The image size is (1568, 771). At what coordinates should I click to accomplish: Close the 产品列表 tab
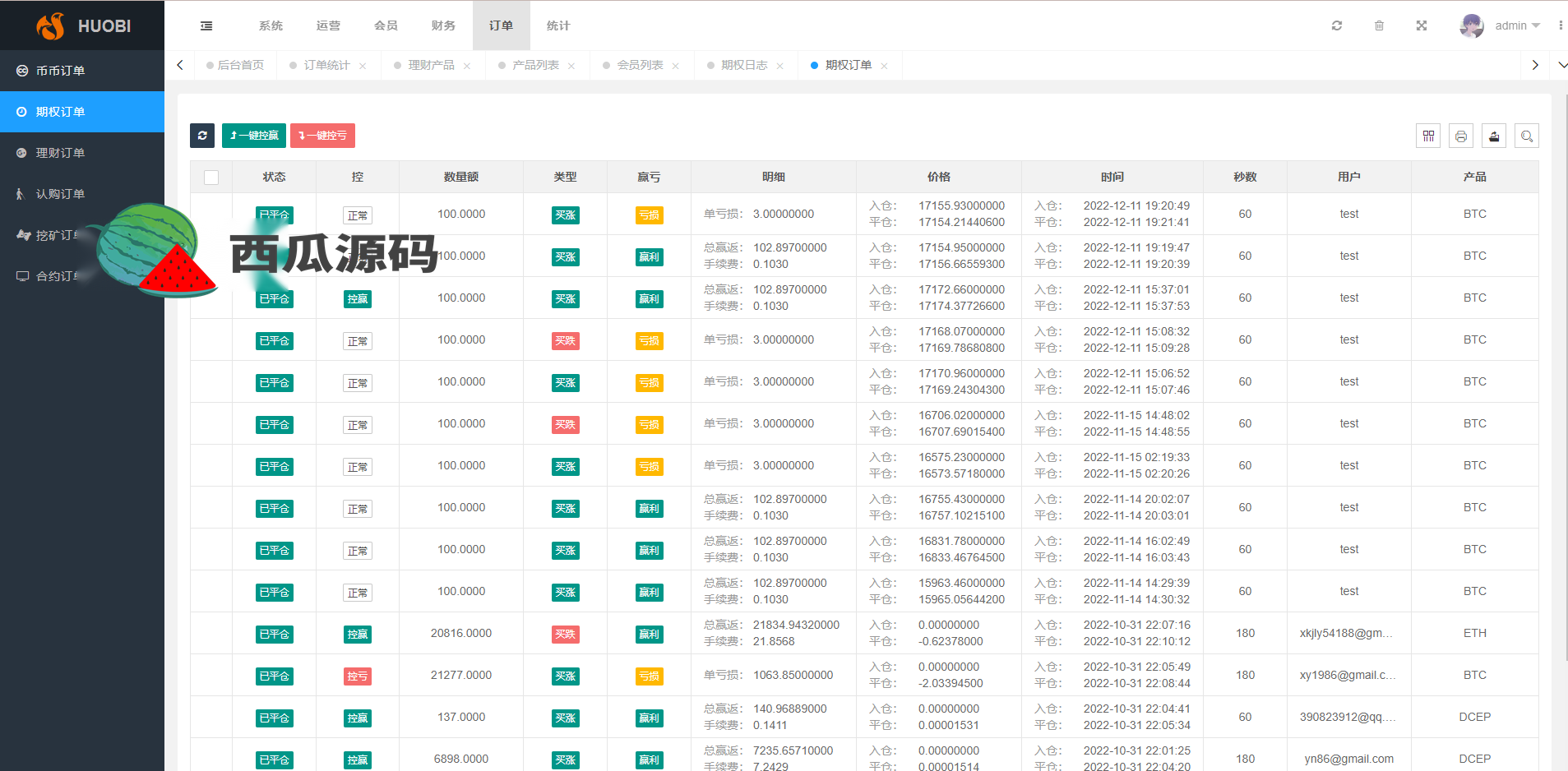571,66
